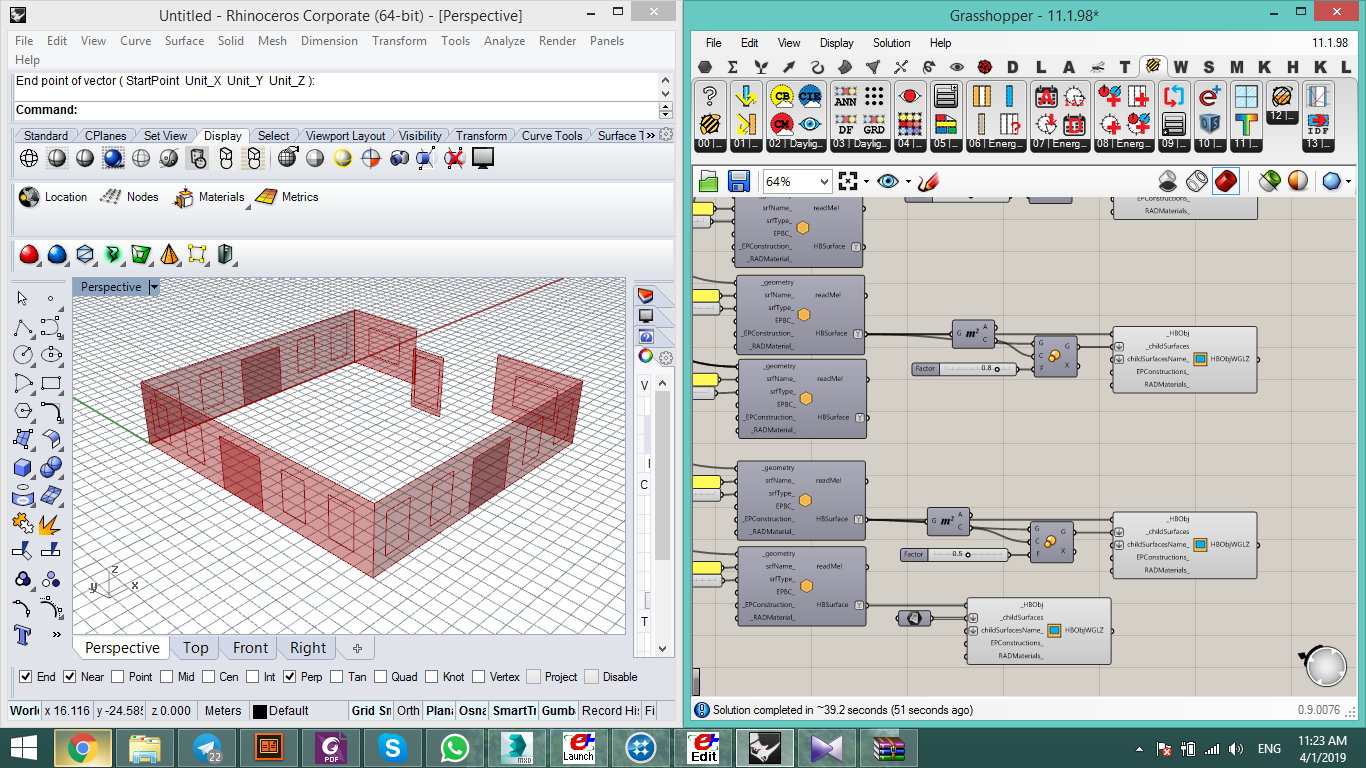Viewport: 1366px width, 768px height.
Task: Select the red shaded preview icon in Grasshopper
Action: pyautogui.click(x=1226, y=181)
